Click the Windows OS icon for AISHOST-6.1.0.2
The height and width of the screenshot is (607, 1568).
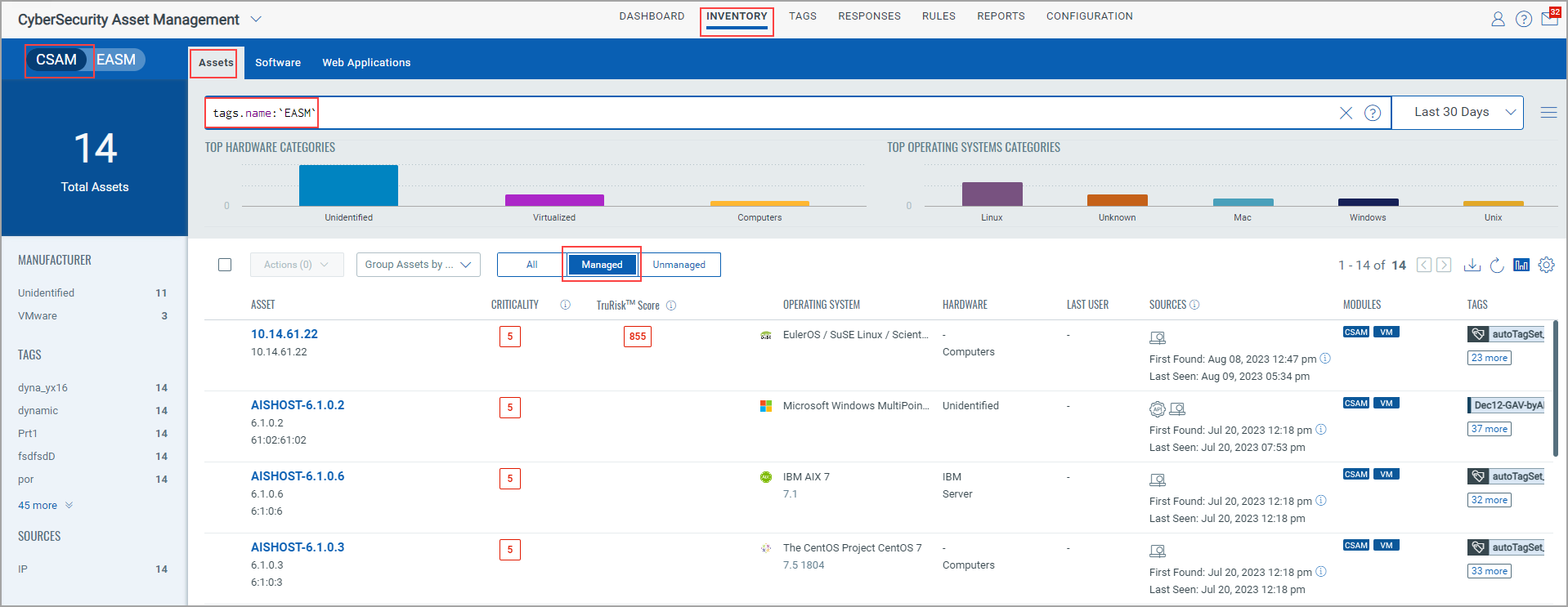coord(766,406)
